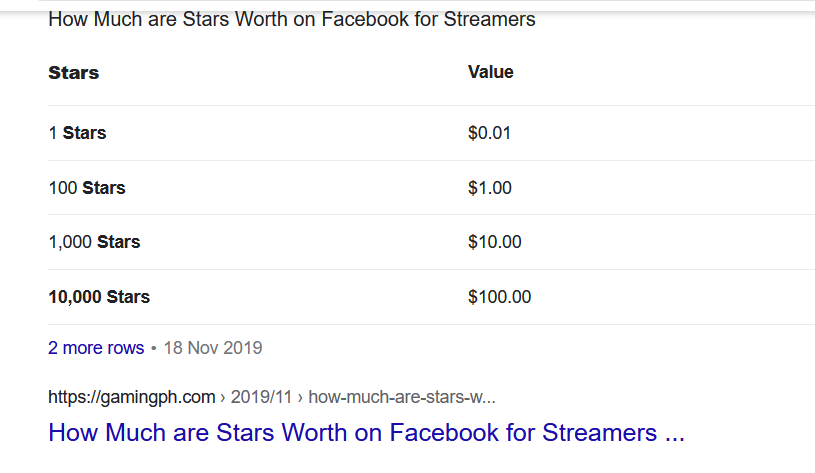Click the "1,000 Stars" table cell
The height and width of the screenshot is (473, 815).
point(94,242)
